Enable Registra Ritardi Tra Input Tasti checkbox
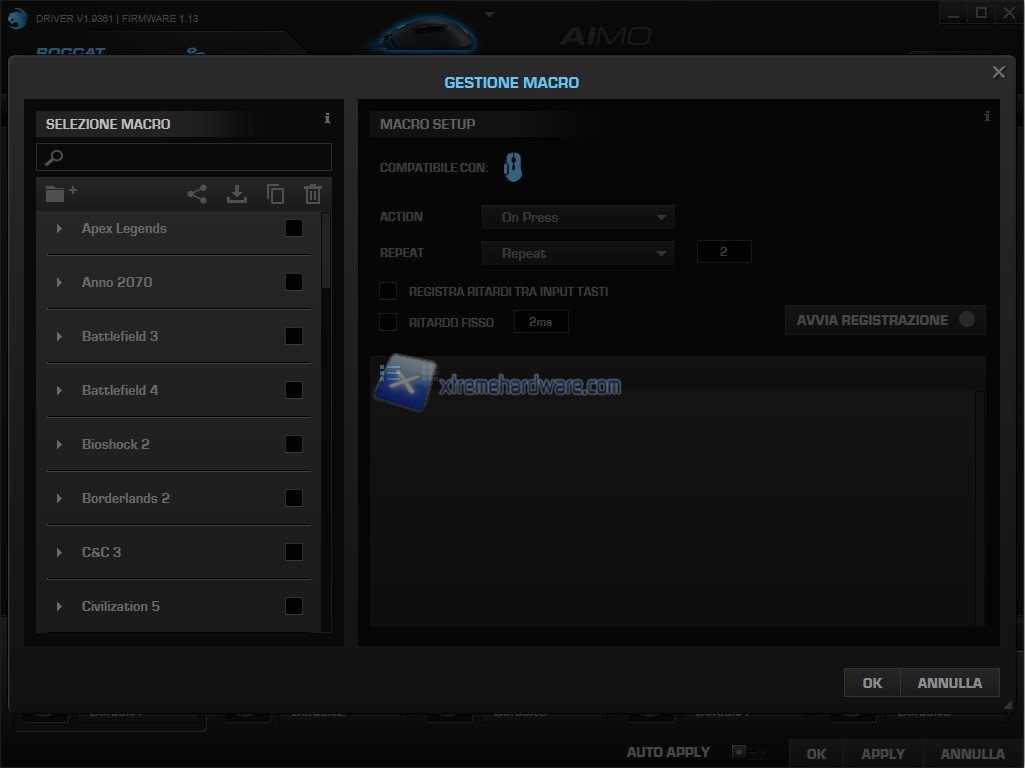This screenshot has height=768, width=1025. 388,291
